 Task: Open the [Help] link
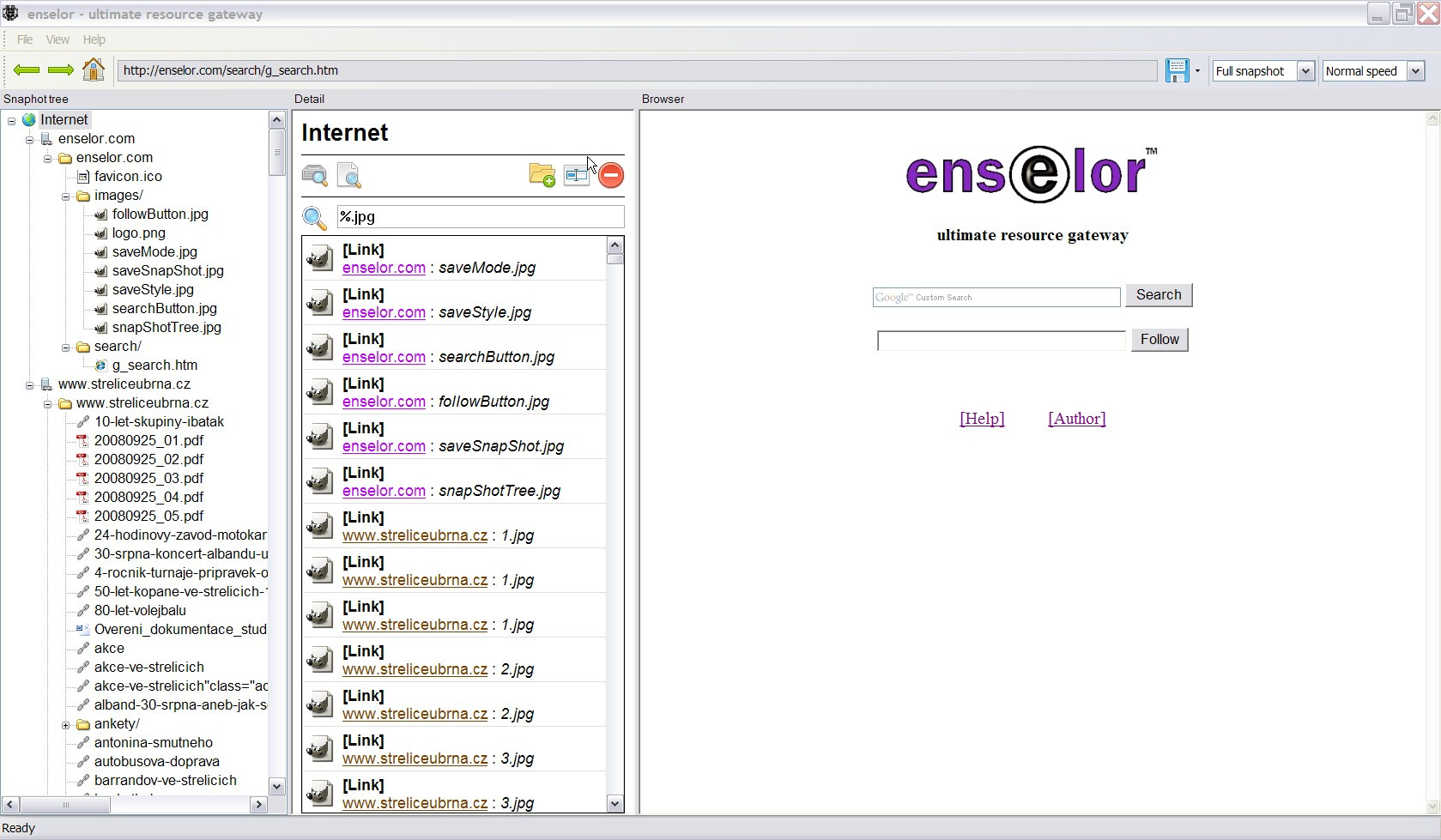982,419
